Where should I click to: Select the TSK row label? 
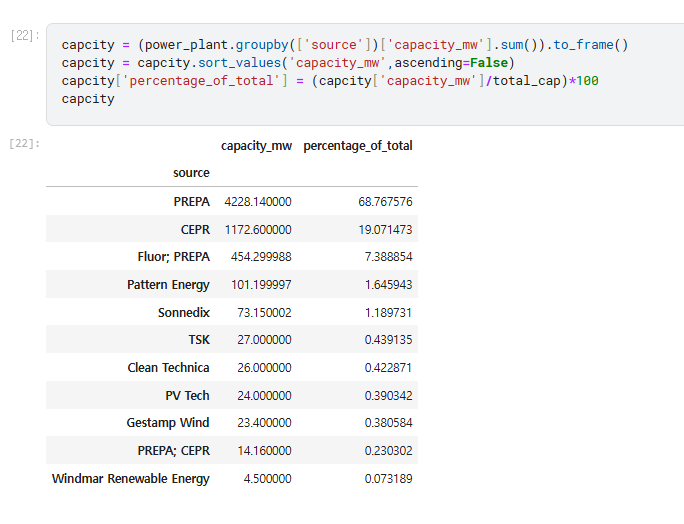(199, 339)
